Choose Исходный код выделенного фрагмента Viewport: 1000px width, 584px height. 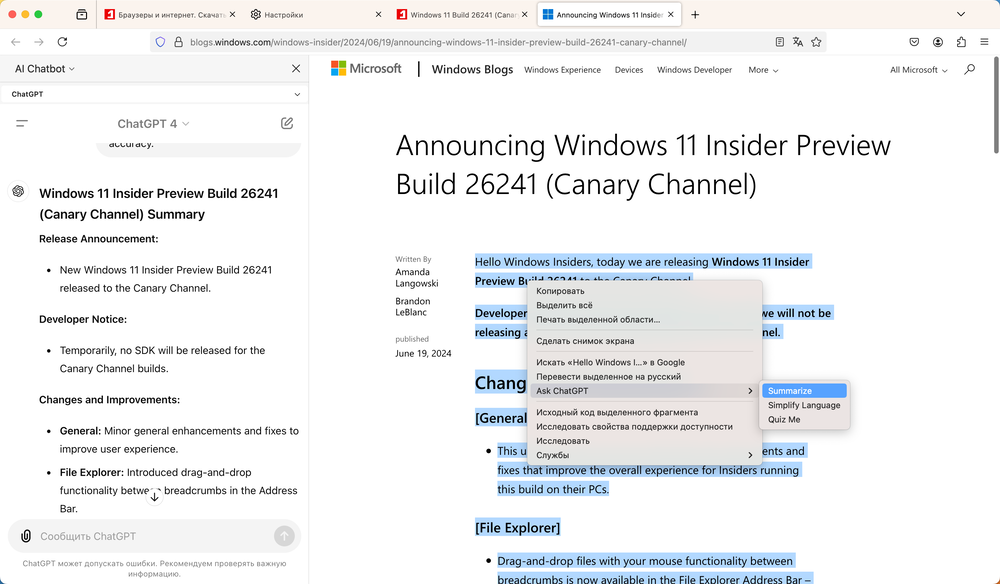[x=645, y=412]
